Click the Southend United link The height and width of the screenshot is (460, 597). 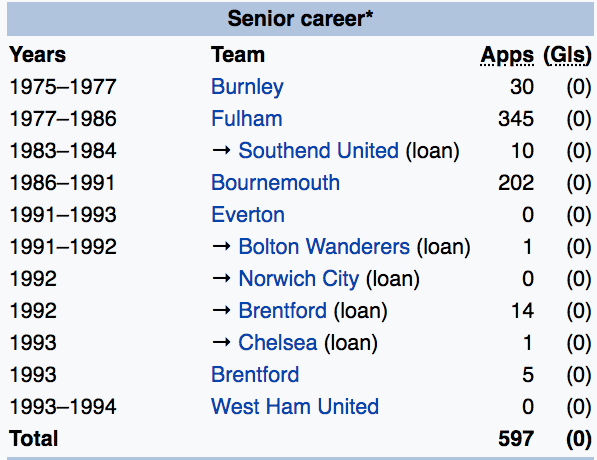tap(318, 150)
